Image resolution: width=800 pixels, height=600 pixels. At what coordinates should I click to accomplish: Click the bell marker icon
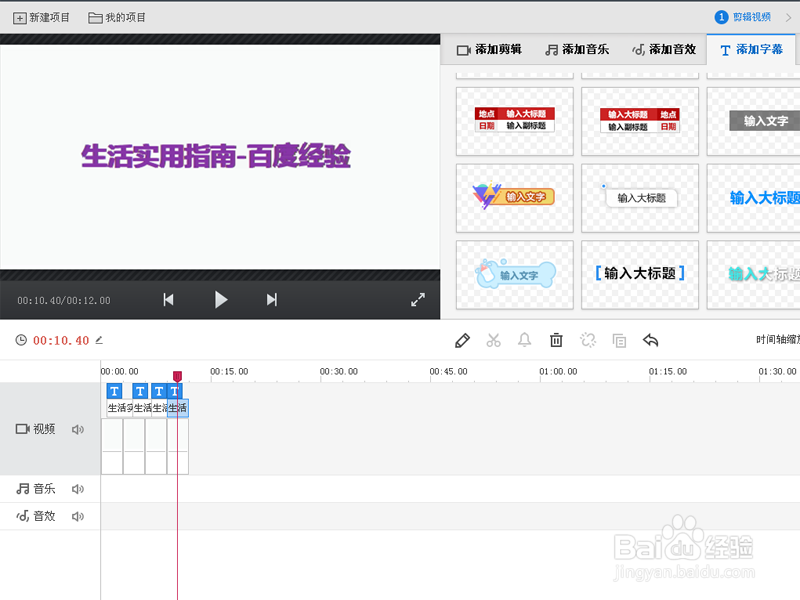tap(524, 340)
